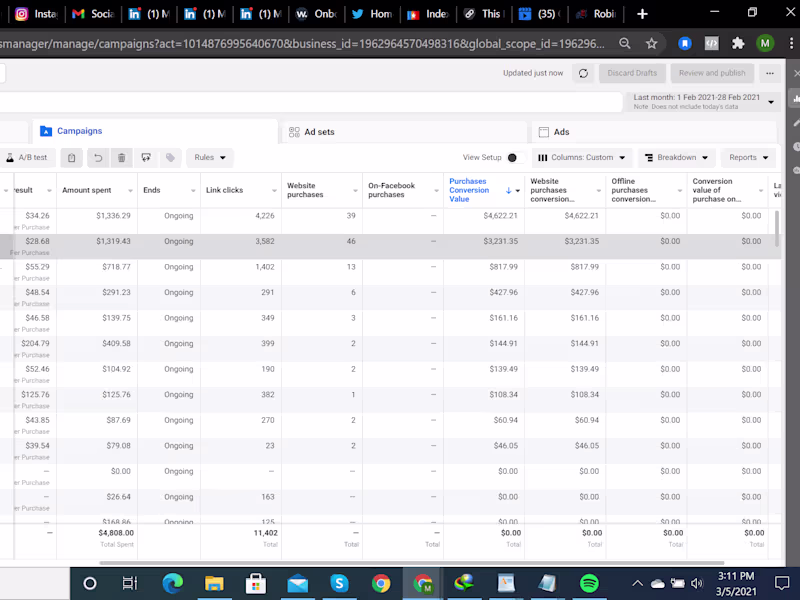This screenshot has height=600, width=800.
Task: Click the Discard Drafts button
Action: pos(632,73)
